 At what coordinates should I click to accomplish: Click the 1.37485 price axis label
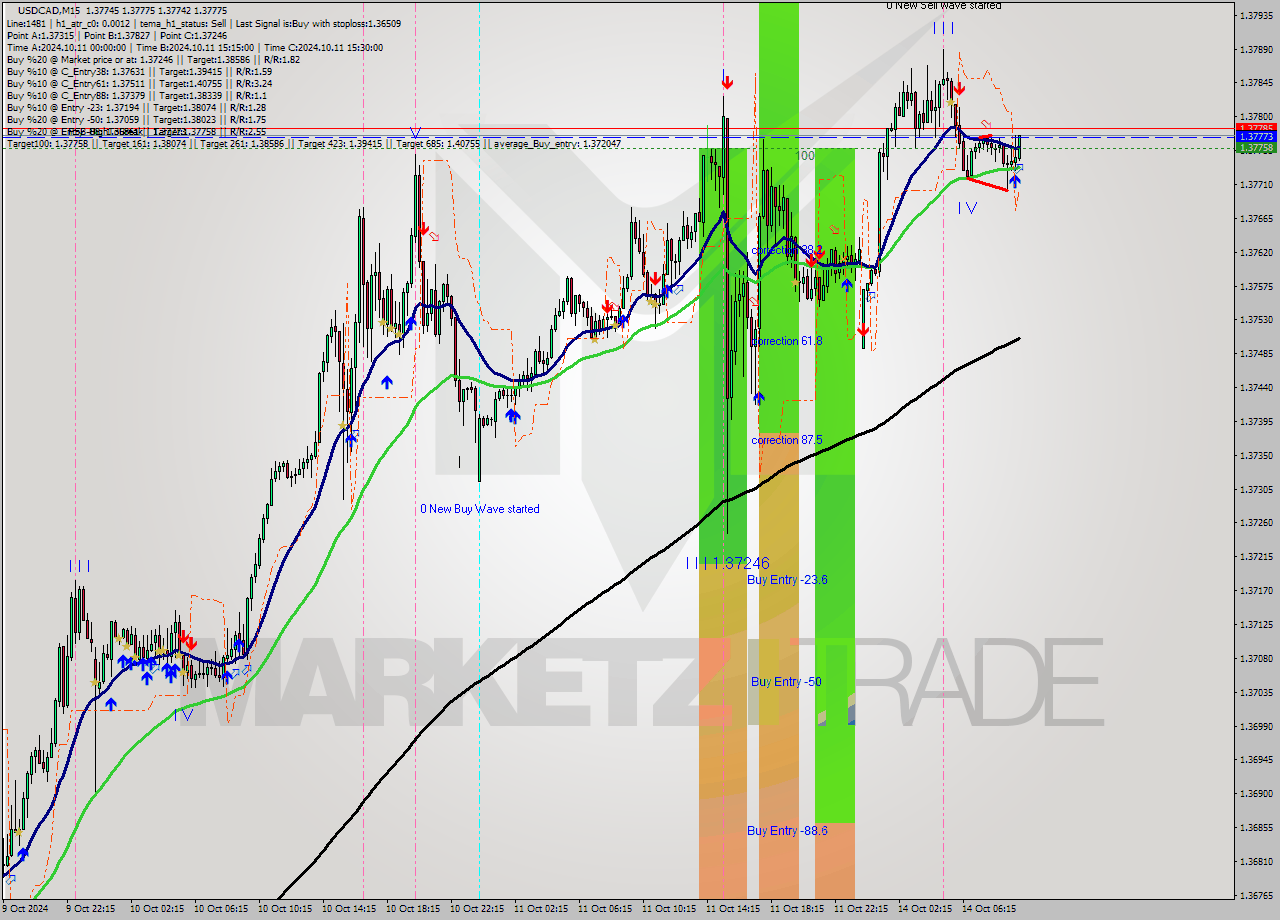[1255, 354]
